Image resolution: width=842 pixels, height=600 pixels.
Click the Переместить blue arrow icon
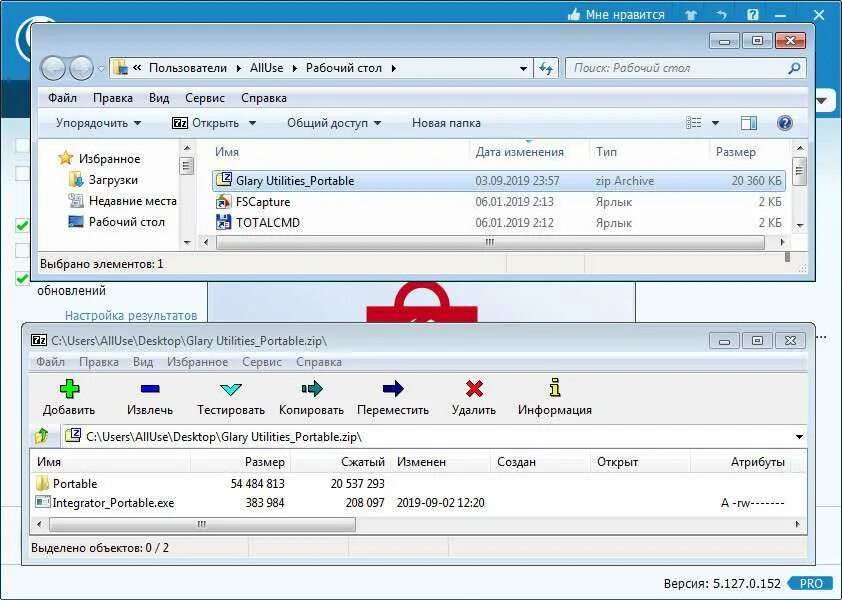(x=393, y=388)
